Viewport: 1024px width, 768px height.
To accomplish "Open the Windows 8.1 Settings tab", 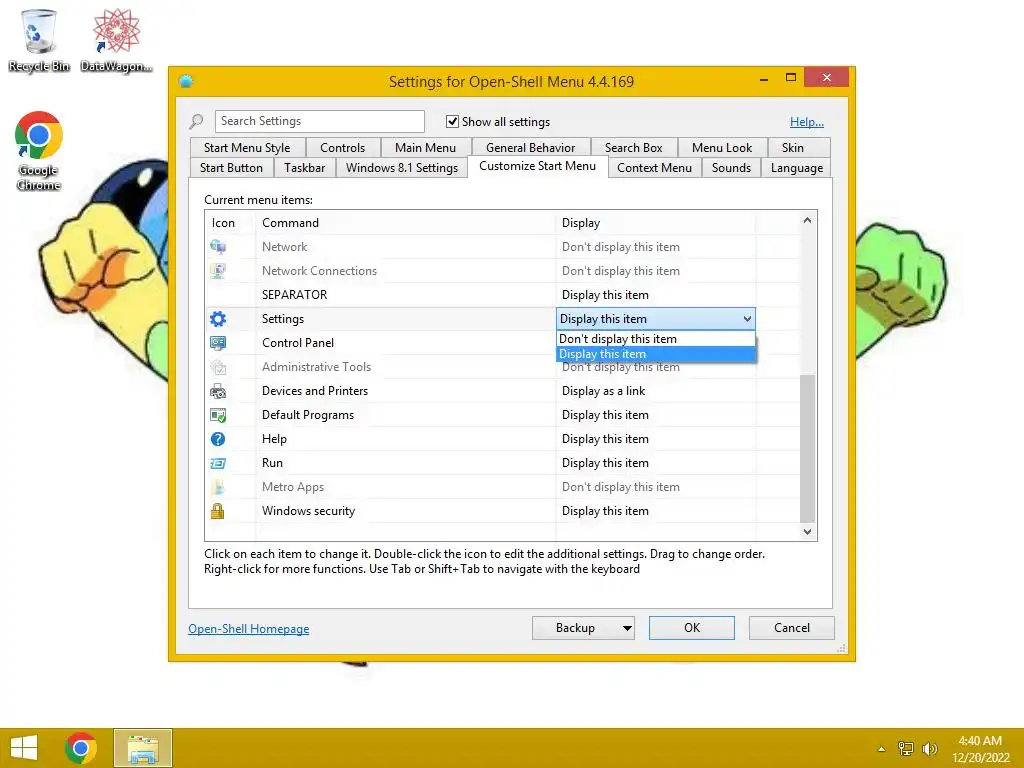I will pyautogui.click(x=402, y=168).
